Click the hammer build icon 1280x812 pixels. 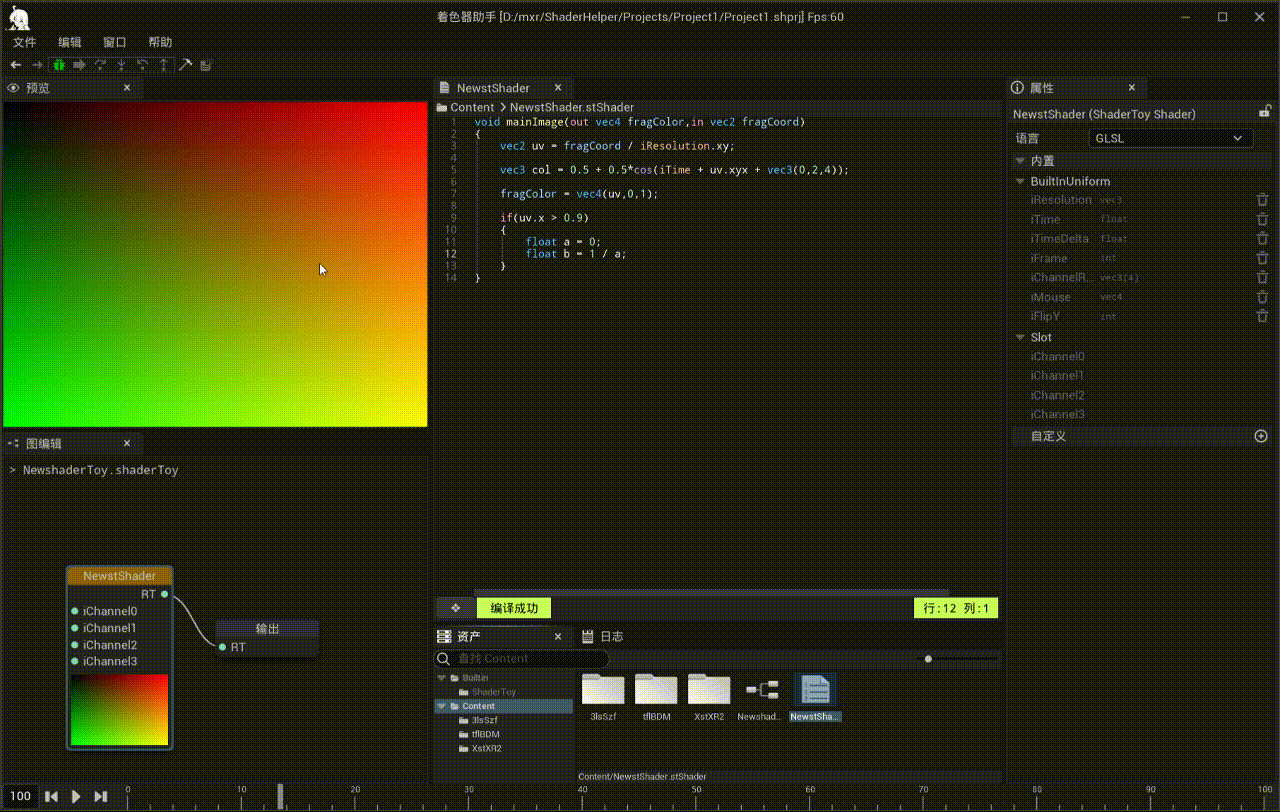pyautogui.click(x=185, y=65)
